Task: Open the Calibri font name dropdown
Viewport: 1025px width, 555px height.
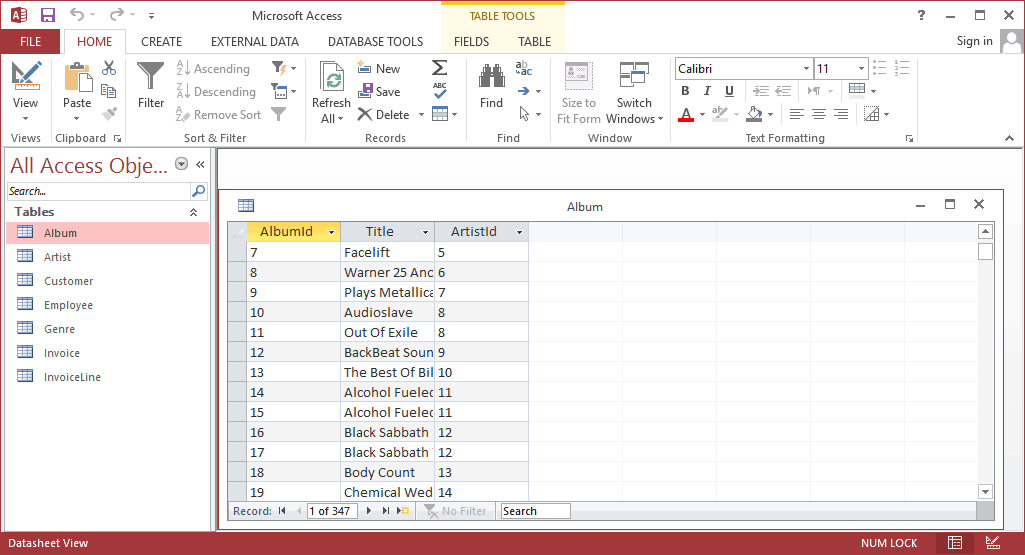Action: (x=806, y=69)
